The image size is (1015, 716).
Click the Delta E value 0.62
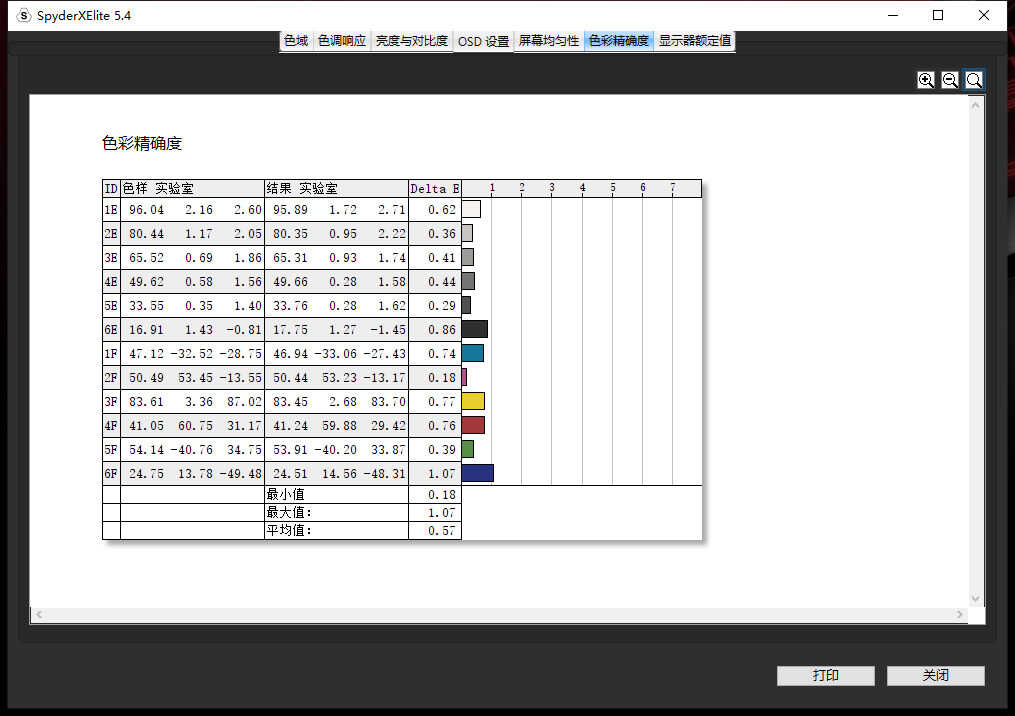point(441,210)
